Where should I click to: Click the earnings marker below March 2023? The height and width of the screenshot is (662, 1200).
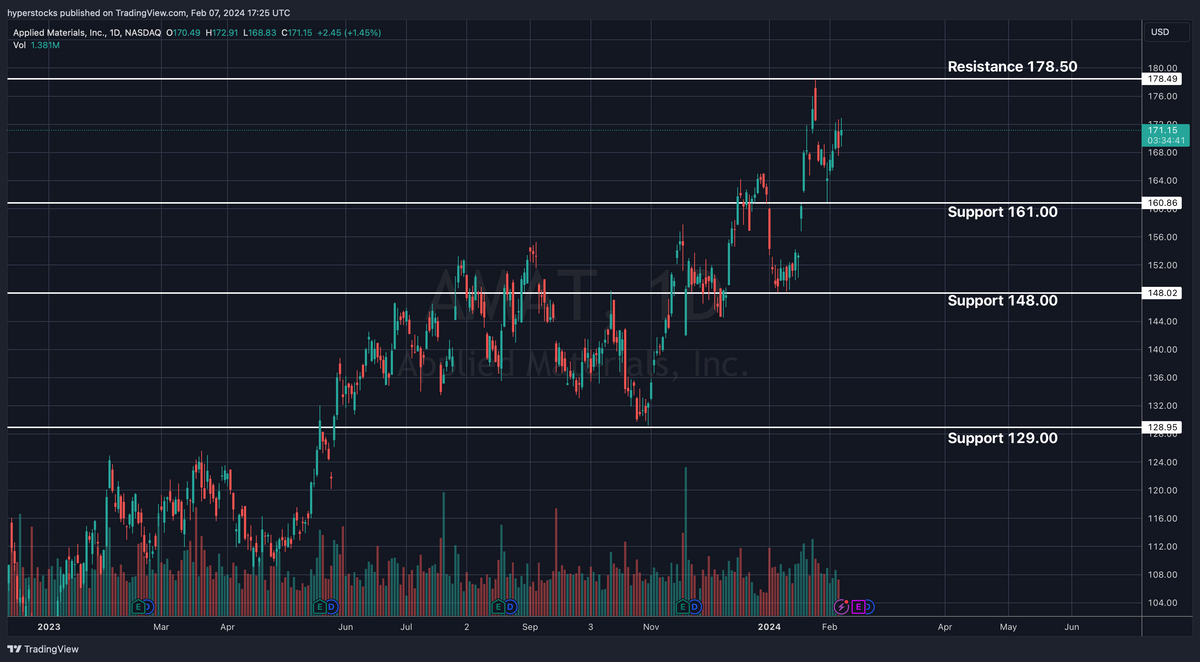coord(140,607)
